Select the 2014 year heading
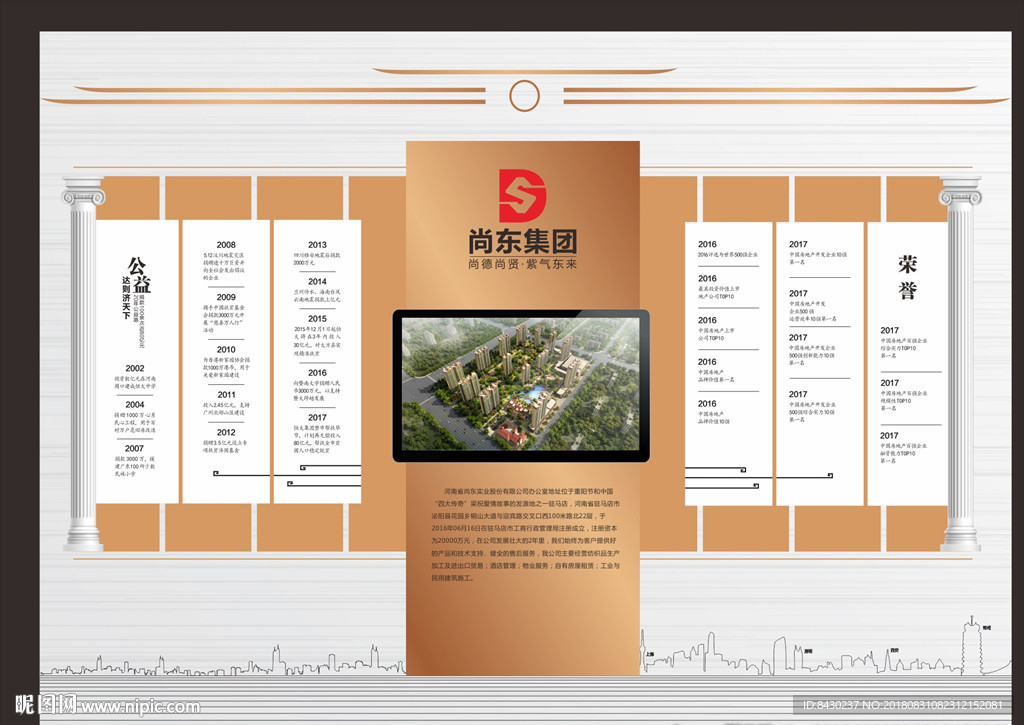The width and height of the screenshot is (1024, 725). click(x=317, y=282)
